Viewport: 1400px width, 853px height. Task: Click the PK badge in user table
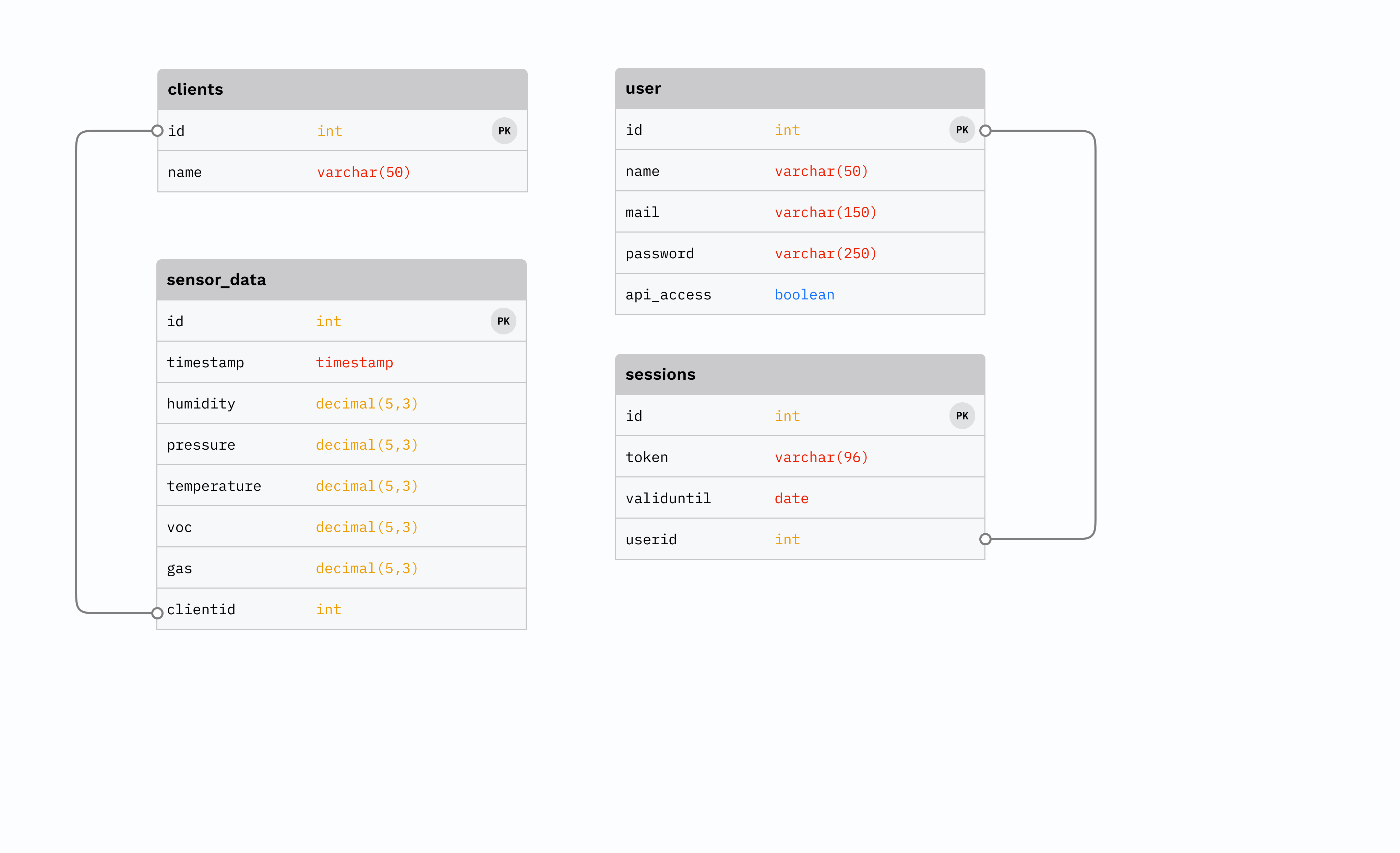[x=961, y=130]
